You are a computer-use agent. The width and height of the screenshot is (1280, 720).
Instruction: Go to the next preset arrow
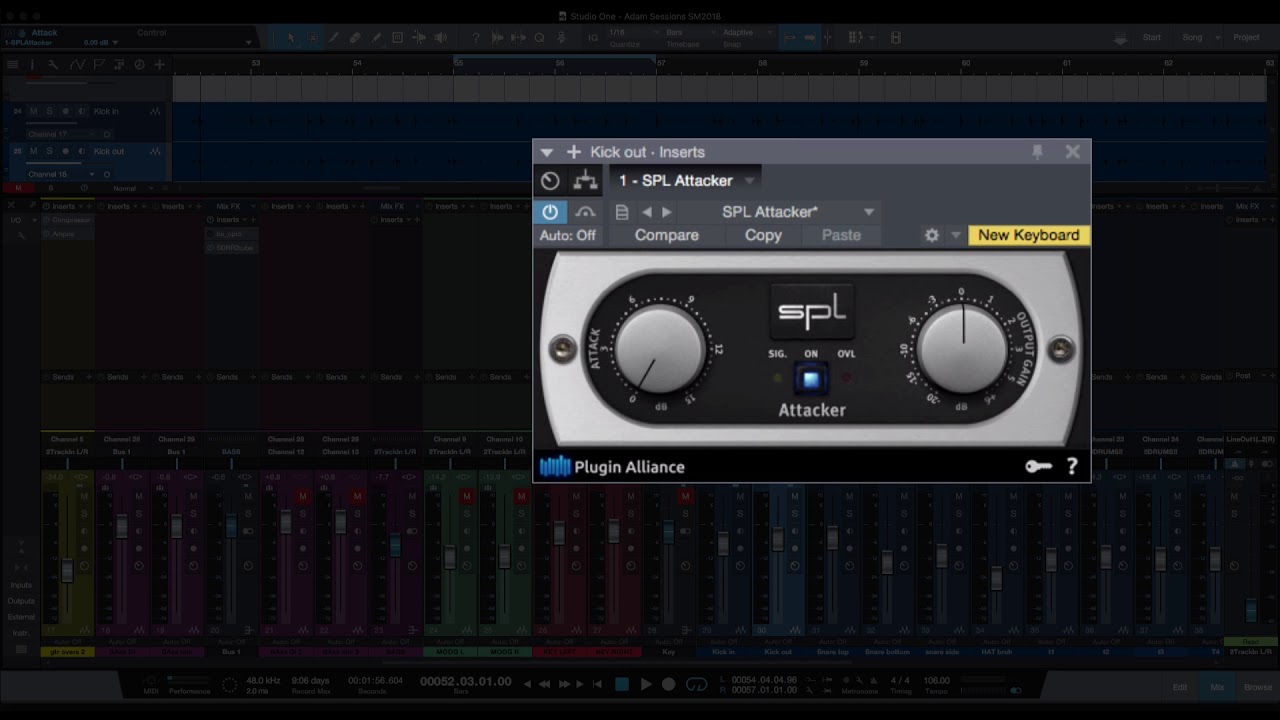point(667,212)
